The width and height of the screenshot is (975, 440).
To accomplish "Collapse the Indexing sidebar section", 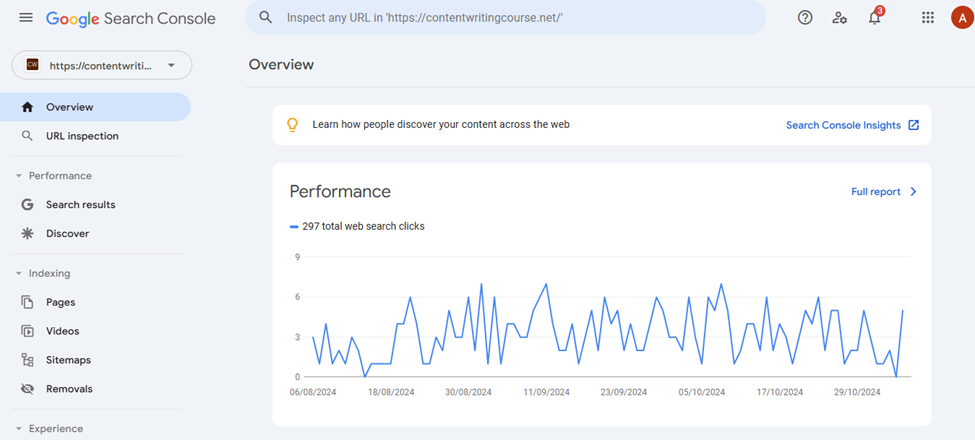I will point(43,273).
